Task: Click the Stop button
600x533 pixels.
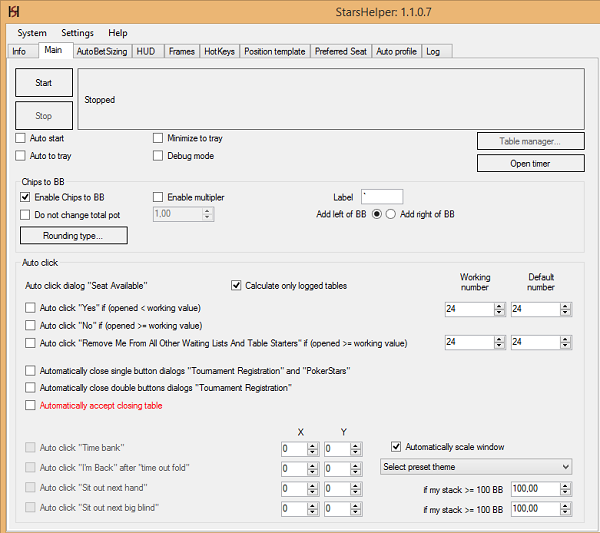Action: 44,116
